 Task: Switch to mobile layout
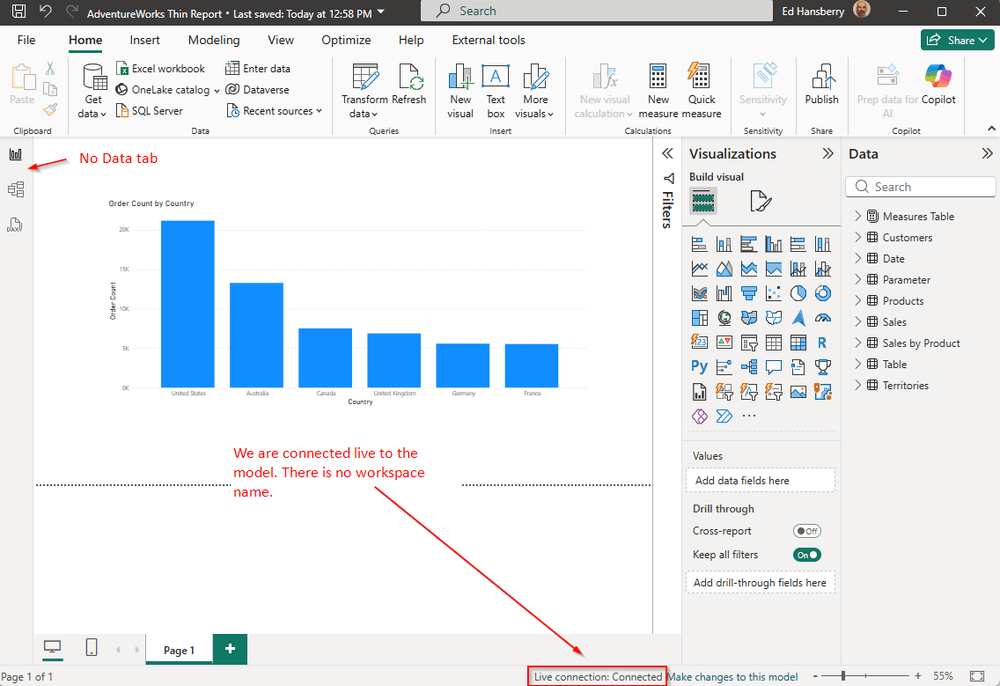tap(91, 648)
